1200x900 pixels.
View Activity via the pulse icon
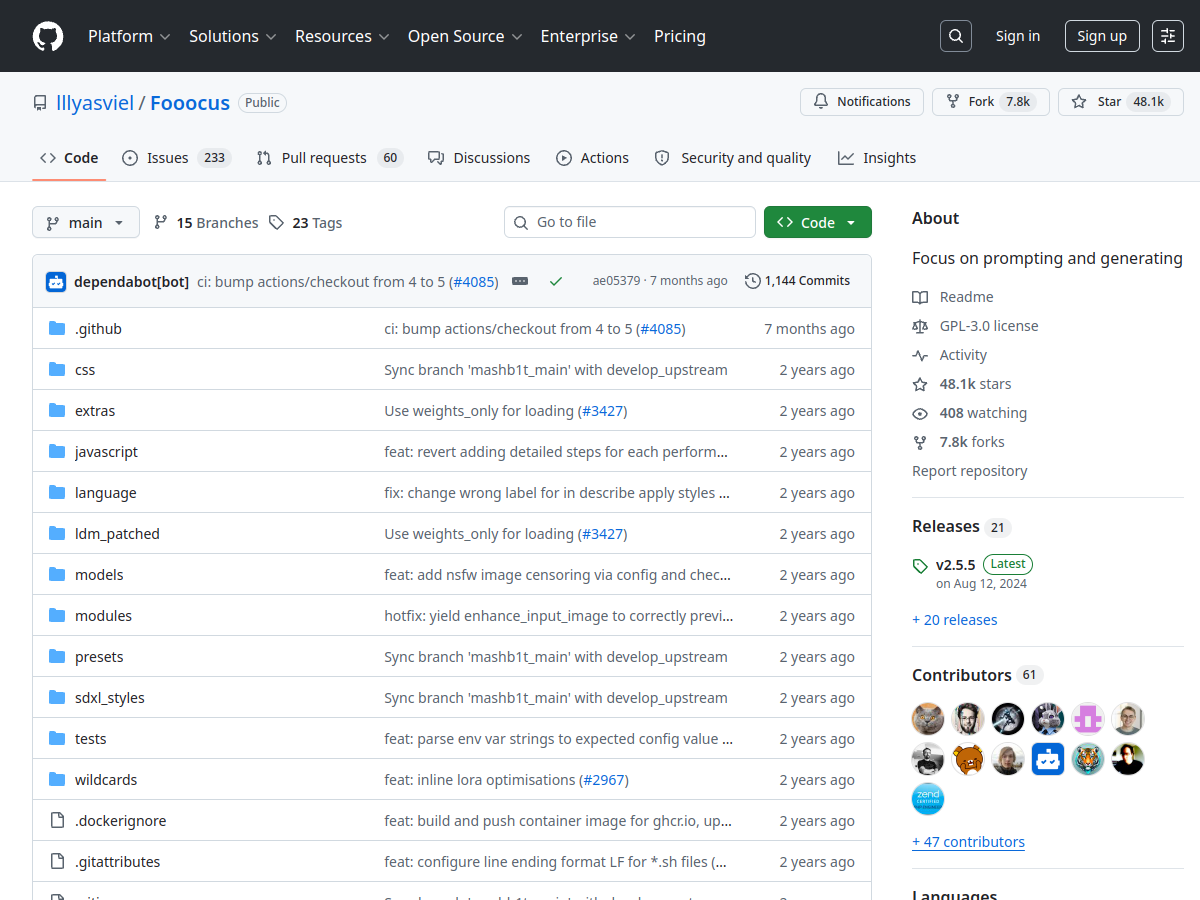920,354
